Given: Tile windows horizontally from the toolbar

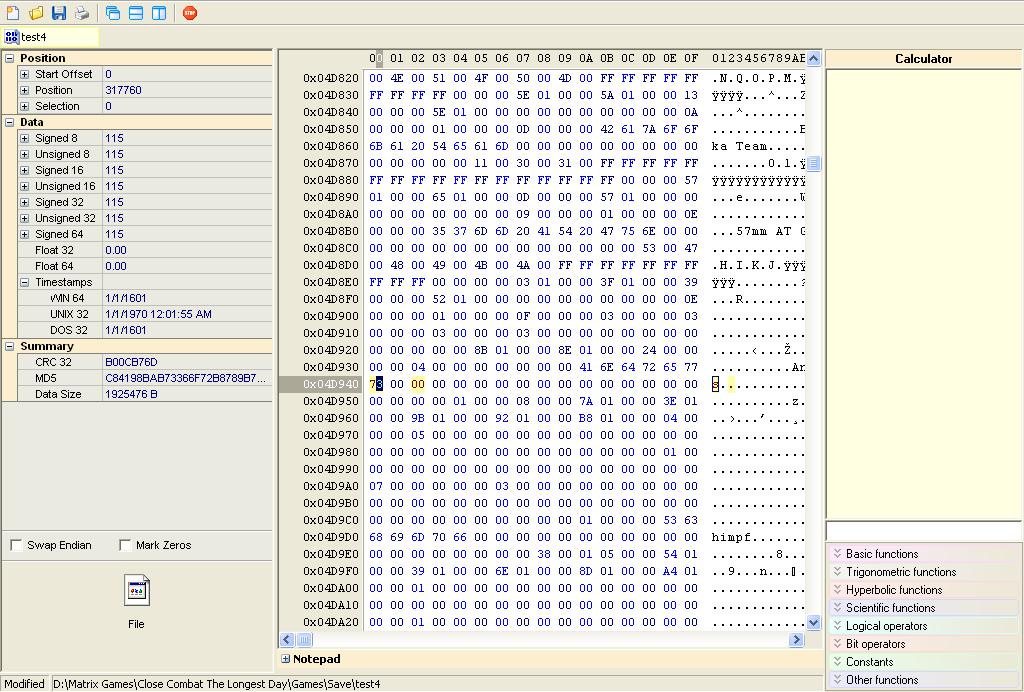Looking at the screenshot, I should pyautogui.click(x=136, y=12).
